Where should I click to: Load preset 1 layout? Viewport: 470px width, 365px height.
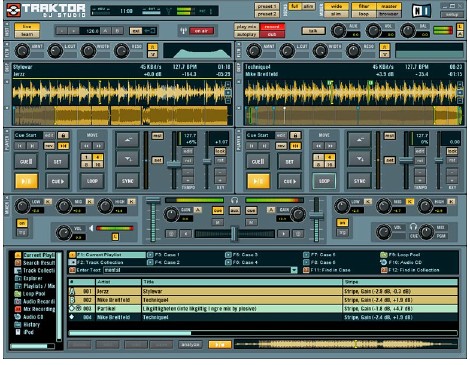tap(267, 6)
